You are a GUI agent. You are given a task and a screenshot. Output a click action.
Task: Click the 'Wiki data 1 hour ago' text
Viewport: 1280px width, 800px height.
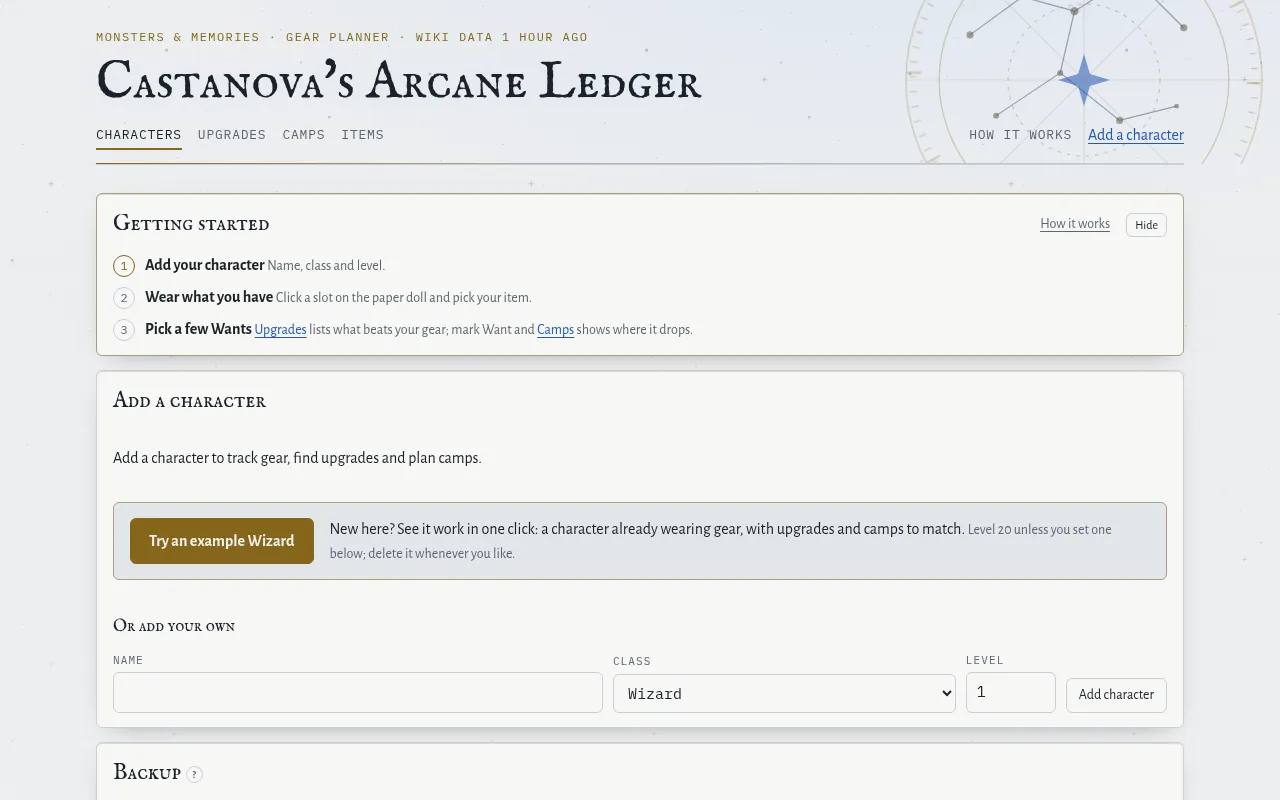click(501, 37)
